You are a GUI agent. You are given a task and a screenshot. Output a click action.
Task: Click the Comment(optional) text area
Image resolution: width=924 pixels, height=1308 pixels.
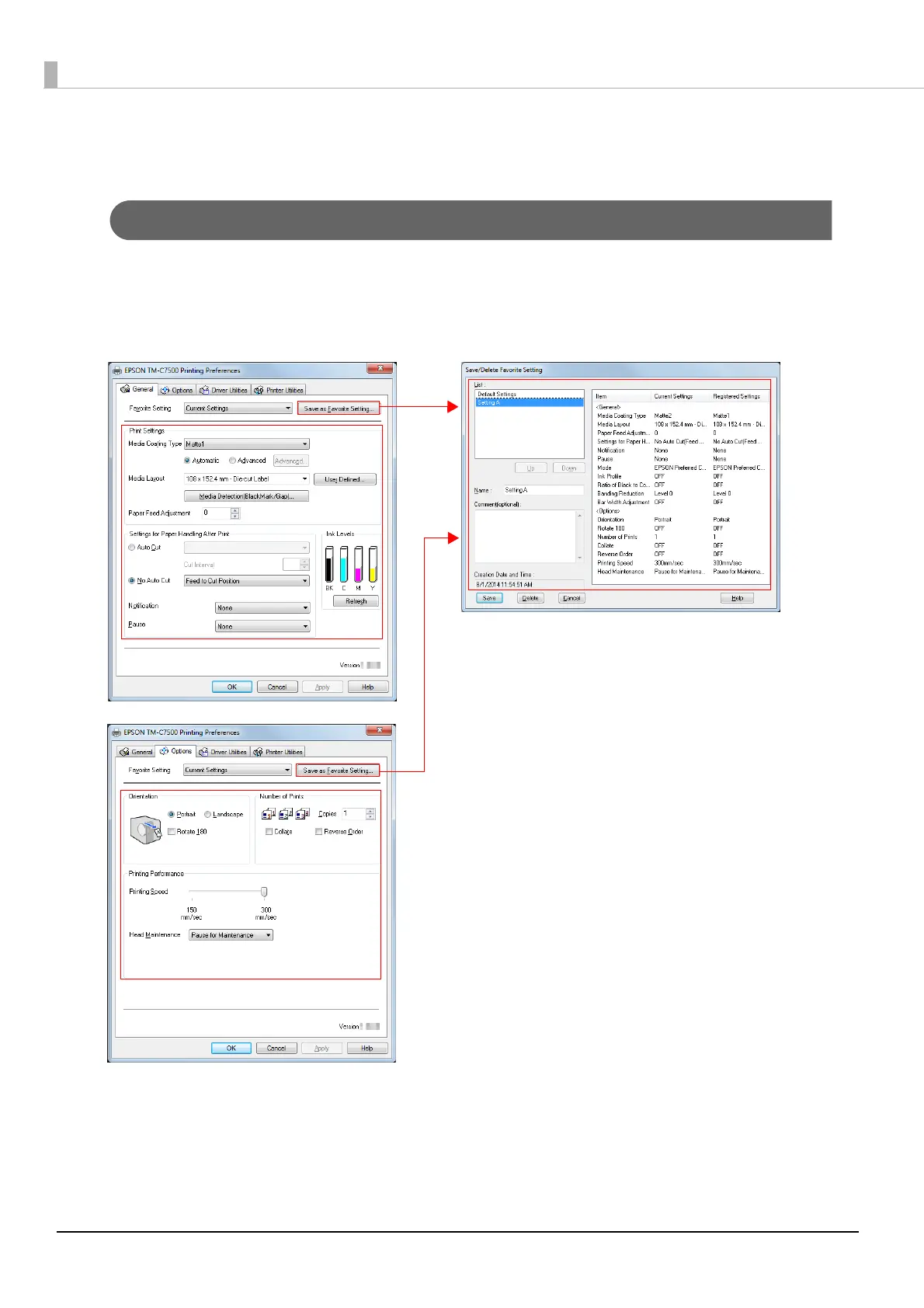coord(524,537)
